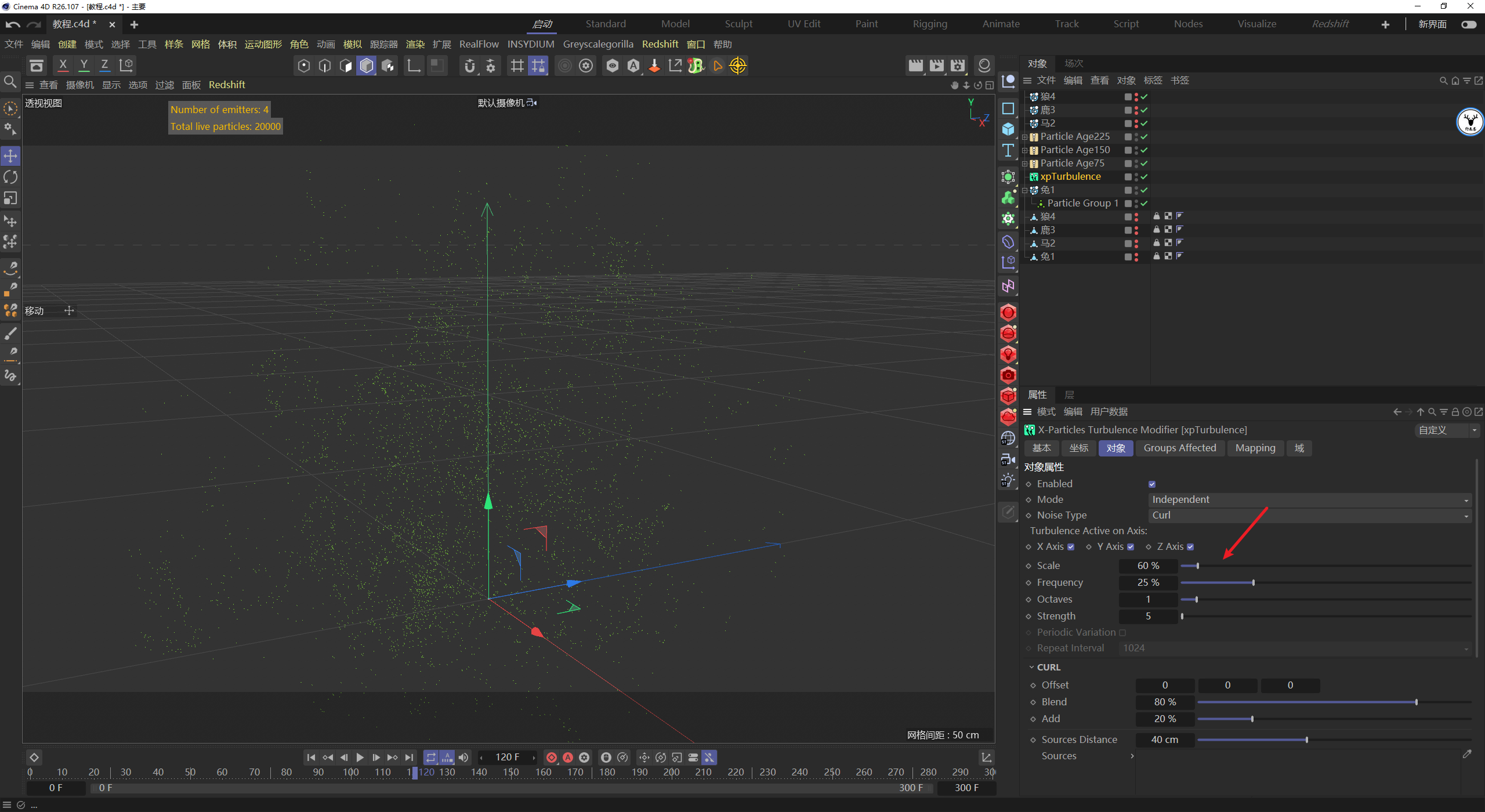Collapse the CURL section
Screen dimensions: 1485x812
pos(1031,668)
